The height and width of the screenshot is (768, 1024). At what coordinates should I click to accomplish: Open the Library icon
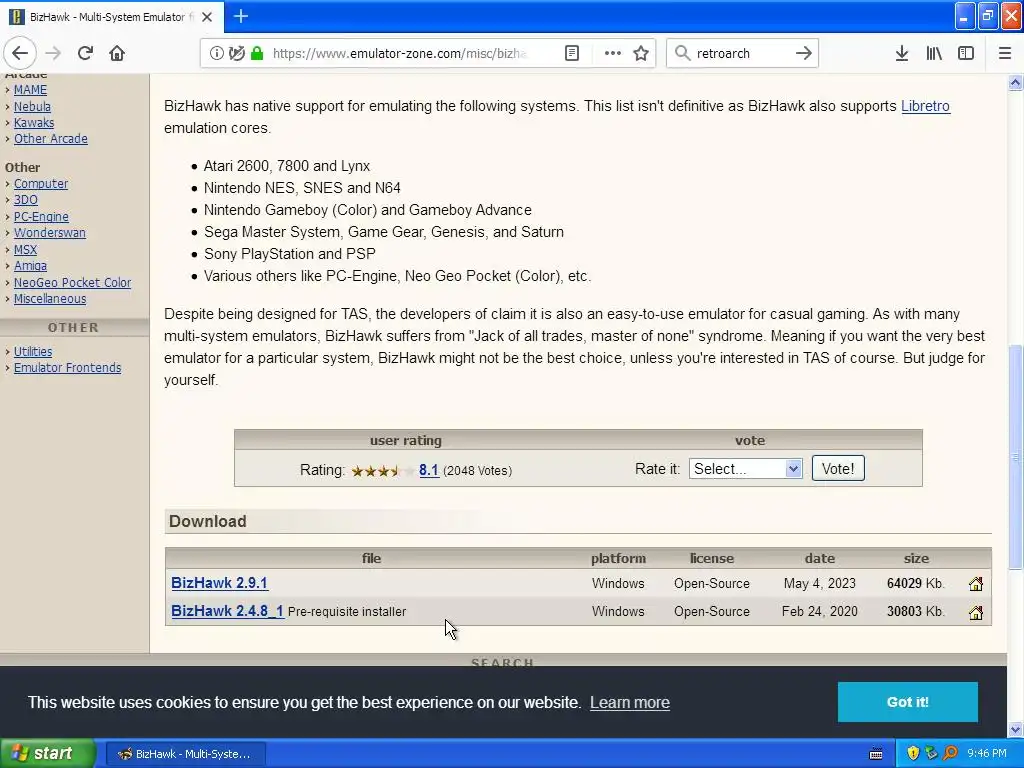tap(934, 53)
